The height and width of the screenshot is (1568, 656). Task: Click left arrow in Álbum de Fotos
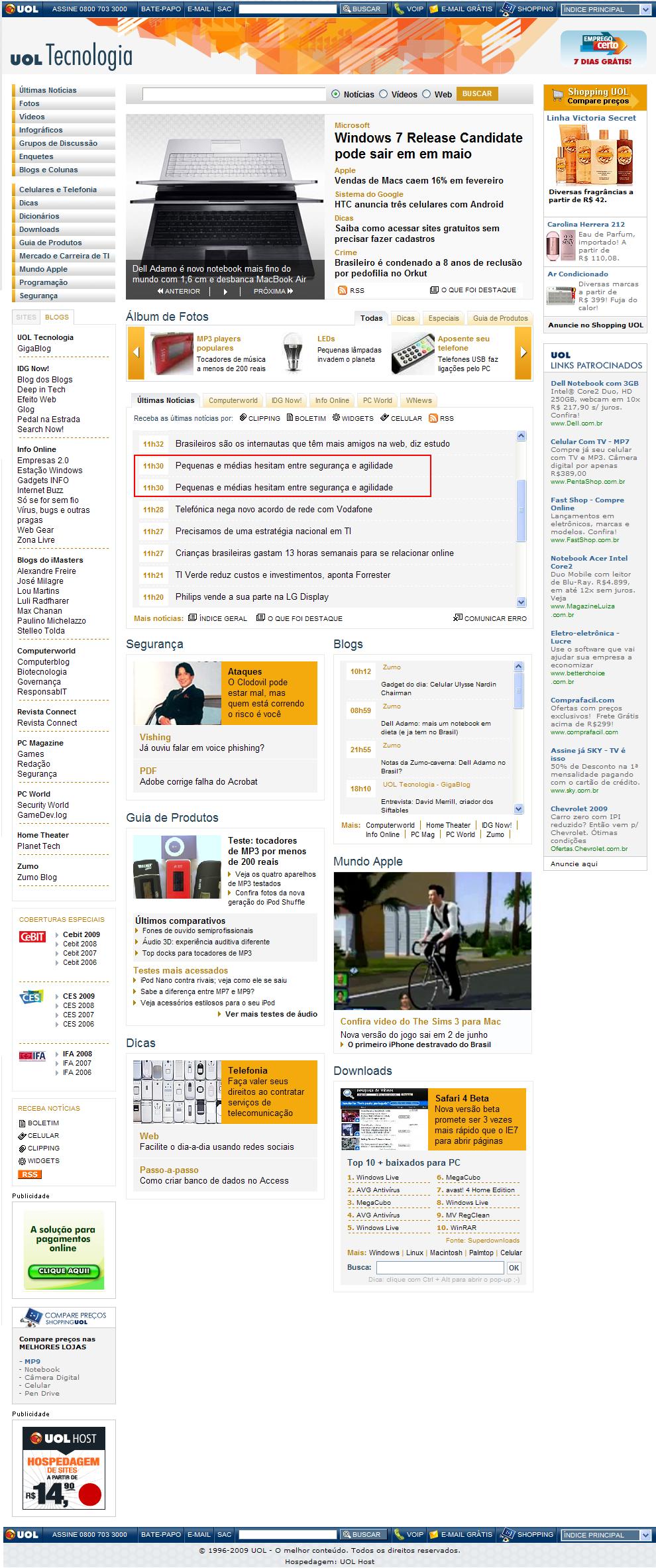pos(136,353)
